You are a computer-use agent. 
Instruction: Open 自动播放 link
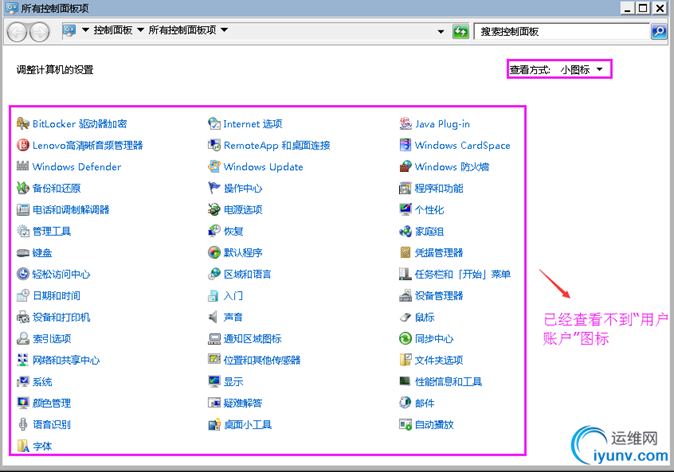coord(434,425)
